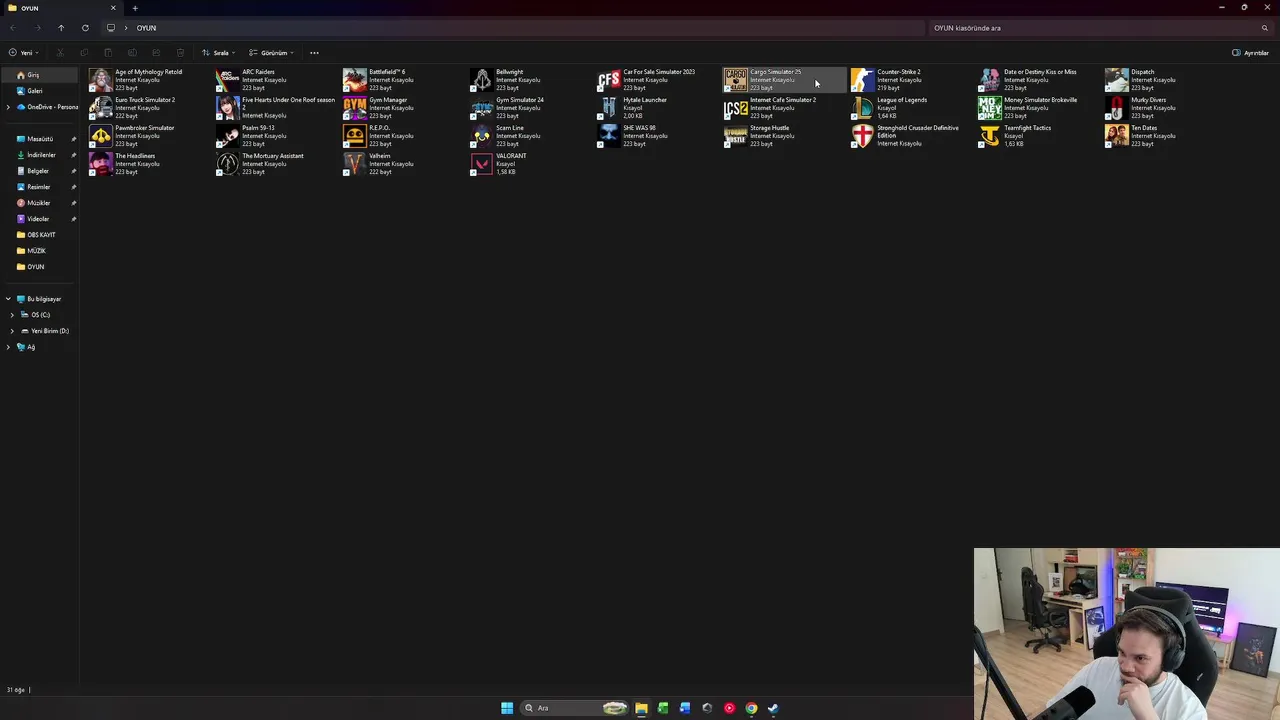
Task: Go to Giriş in the sidebar
Action: pos(40,75)
